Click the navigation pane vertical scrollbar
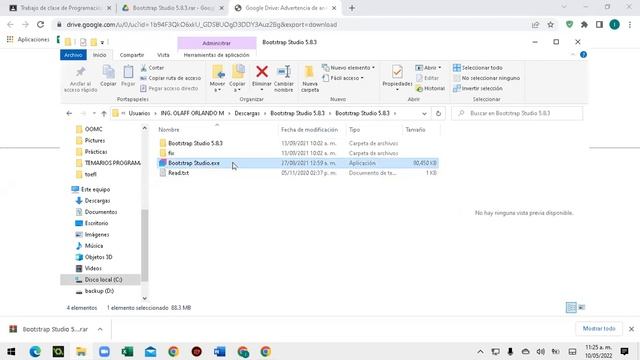640x360 pixels. coord(144,245)
